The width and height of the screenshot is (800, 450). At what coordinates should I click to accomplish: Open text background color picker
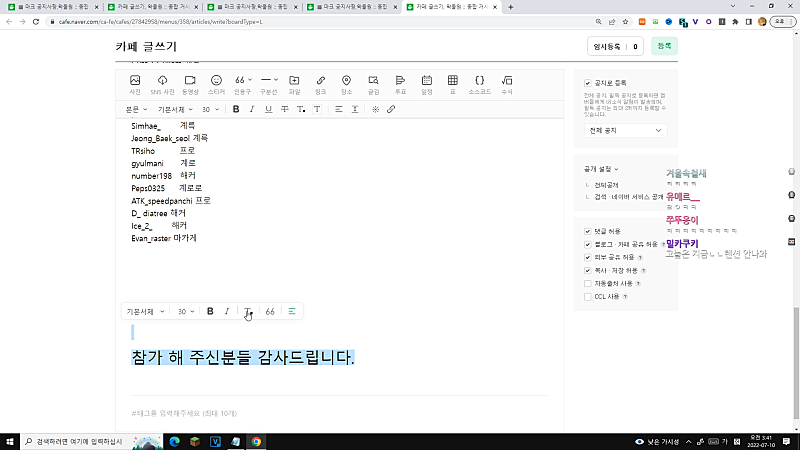coord(317,109)
